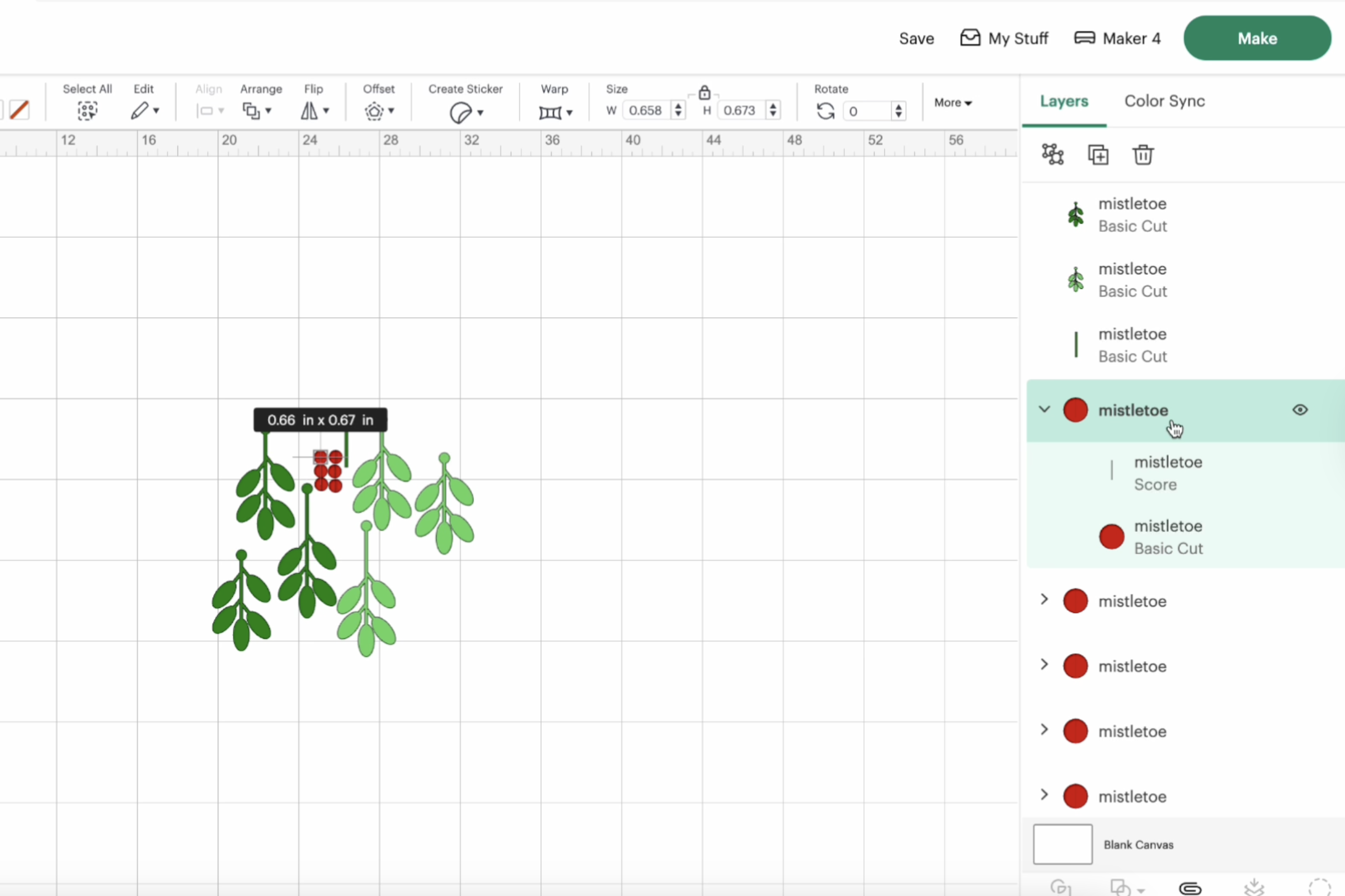This screenshot has width=1345, height=896.
Task: Hide the selected mistletoe group layer
Action: [x=1300, y=410]
